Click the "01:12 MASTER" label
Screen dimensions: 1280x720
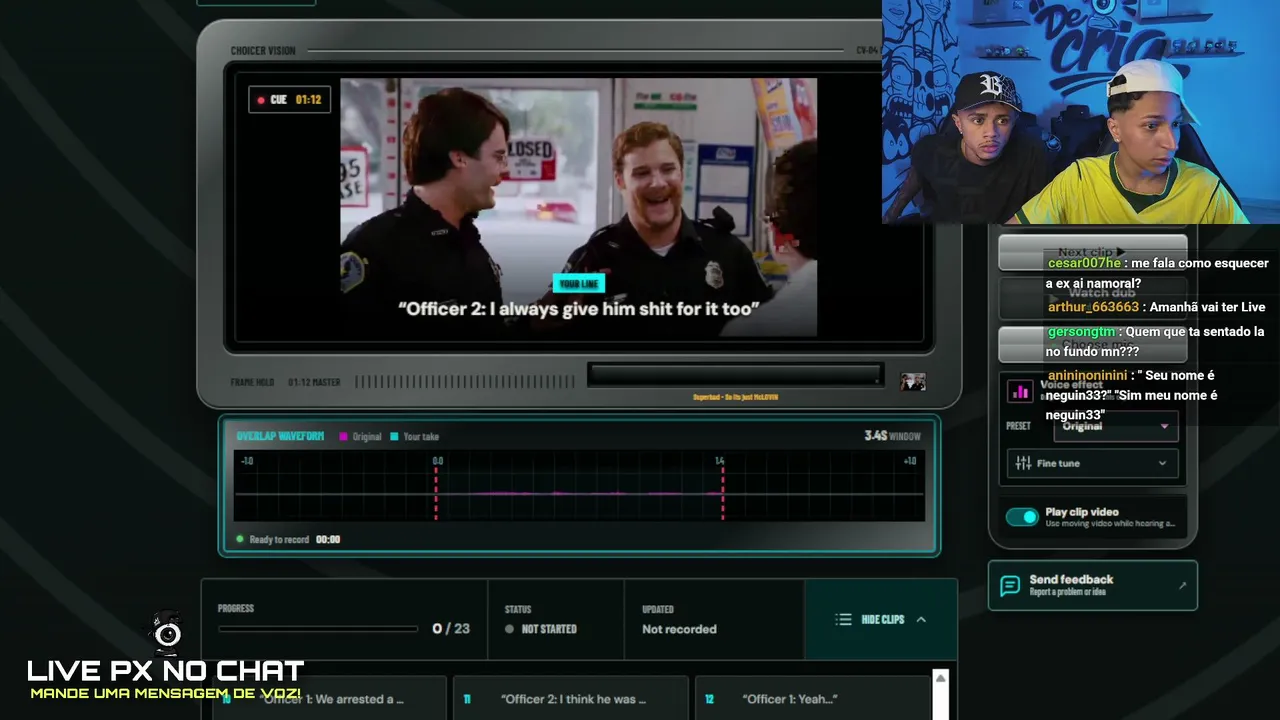[x=314, y=382]
